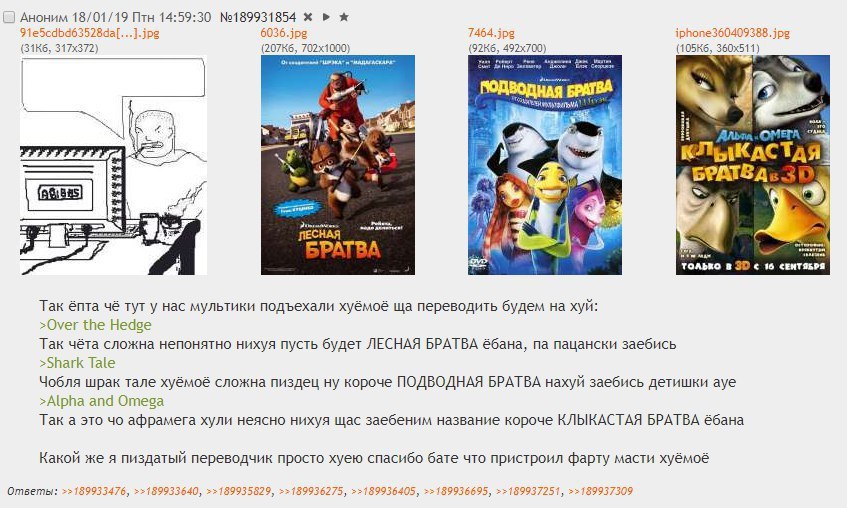Expand the Лесная Братва poster thumbnail
The image size is (847, 508).
pos(338,165)
